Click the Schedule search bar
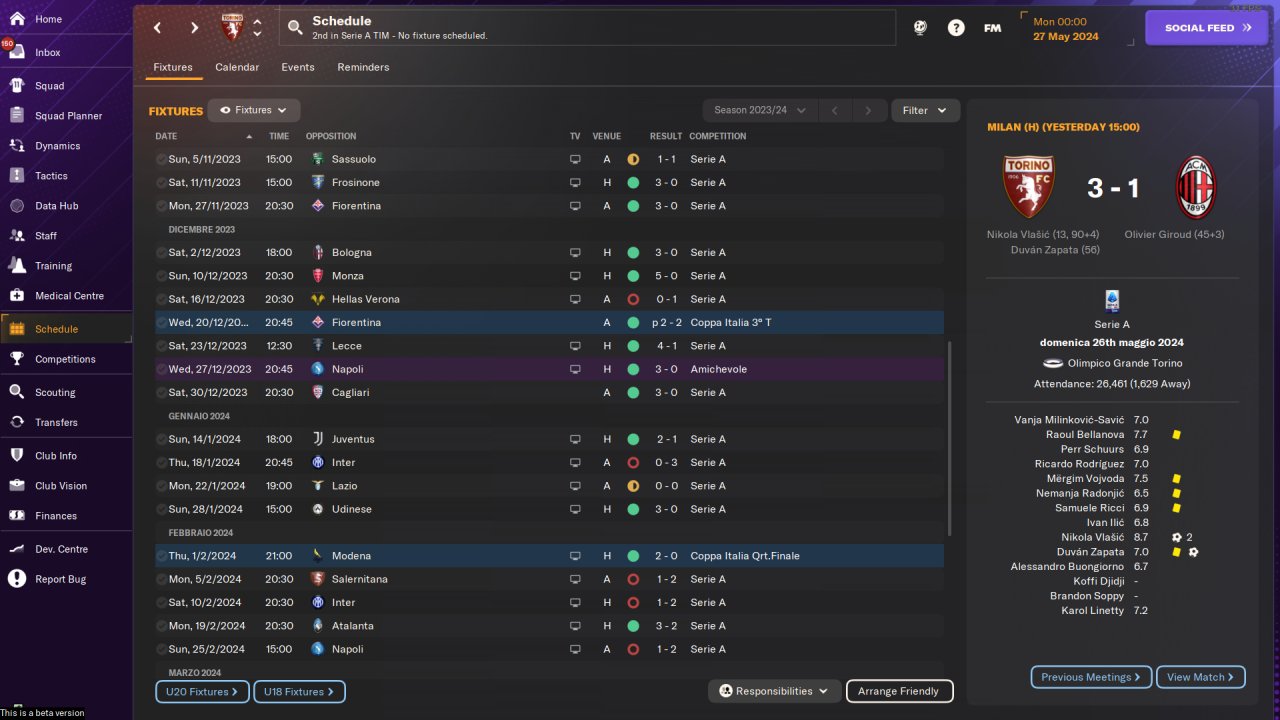The width and height of the screenshot is (1280, 720). point(587,28)
